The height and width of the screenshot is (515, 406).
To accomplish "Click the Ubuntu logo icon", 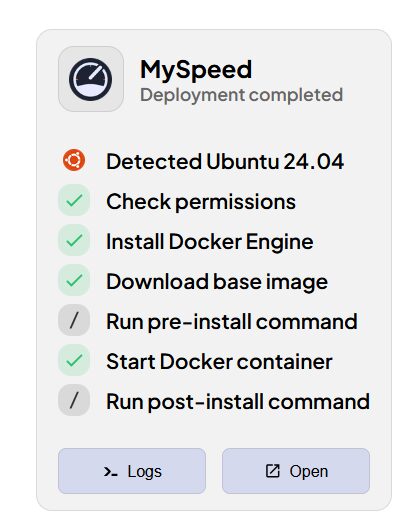I will point(74,160).
